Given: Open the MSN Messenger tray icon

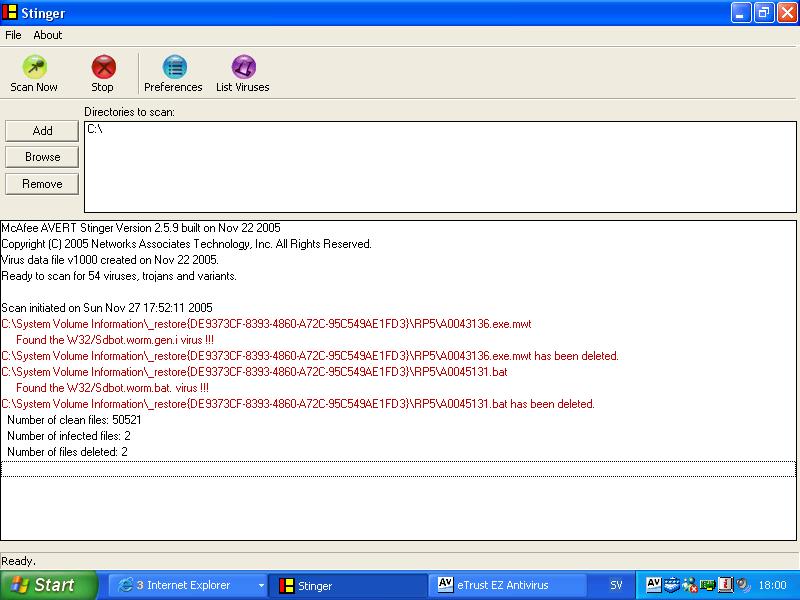Looking at the screenshot, I should click(x=689, y=585).
